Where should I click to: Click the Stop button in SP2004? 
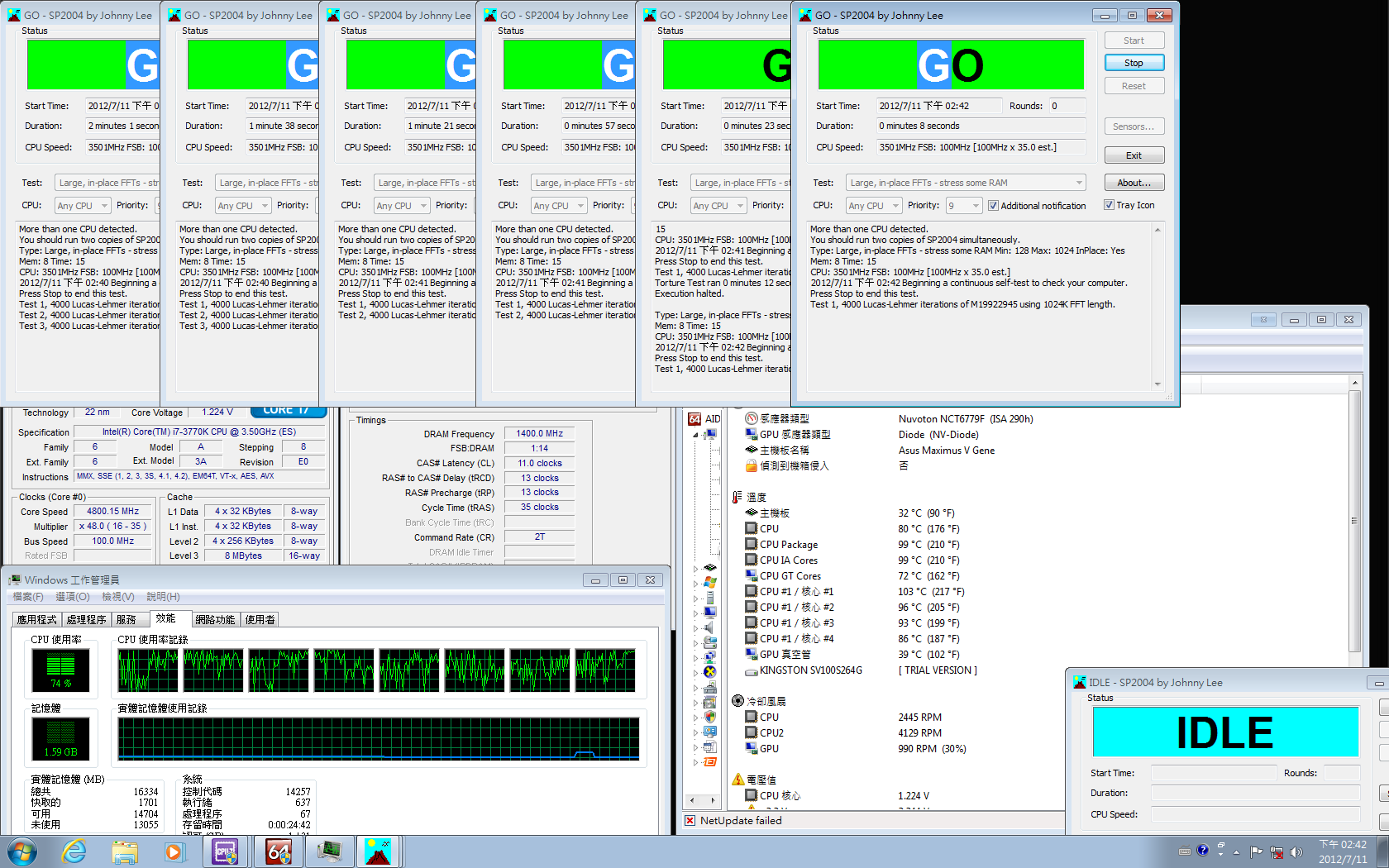[1134, 63]
